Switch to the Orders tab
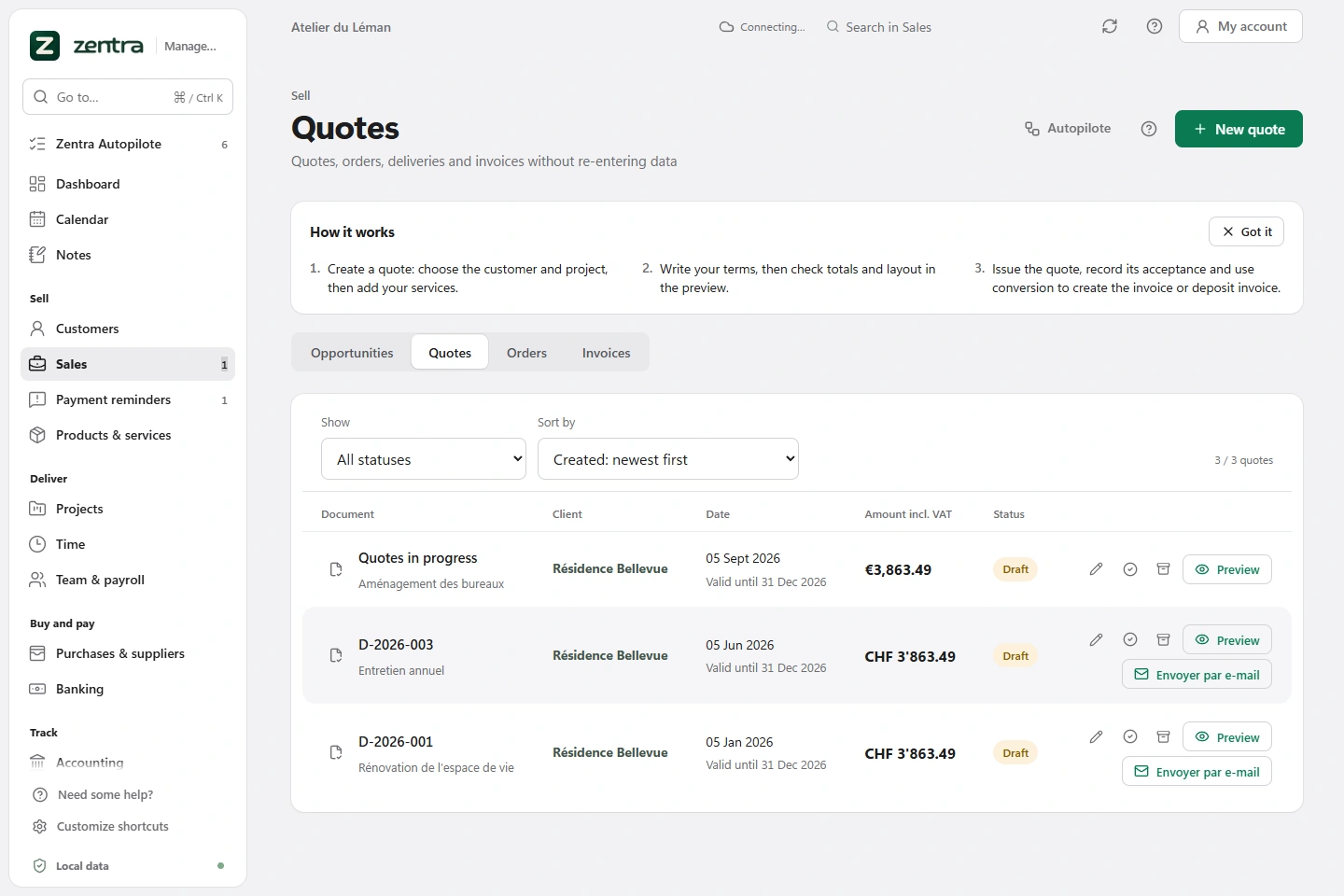 pyautogui.click(x=527, y=353)
